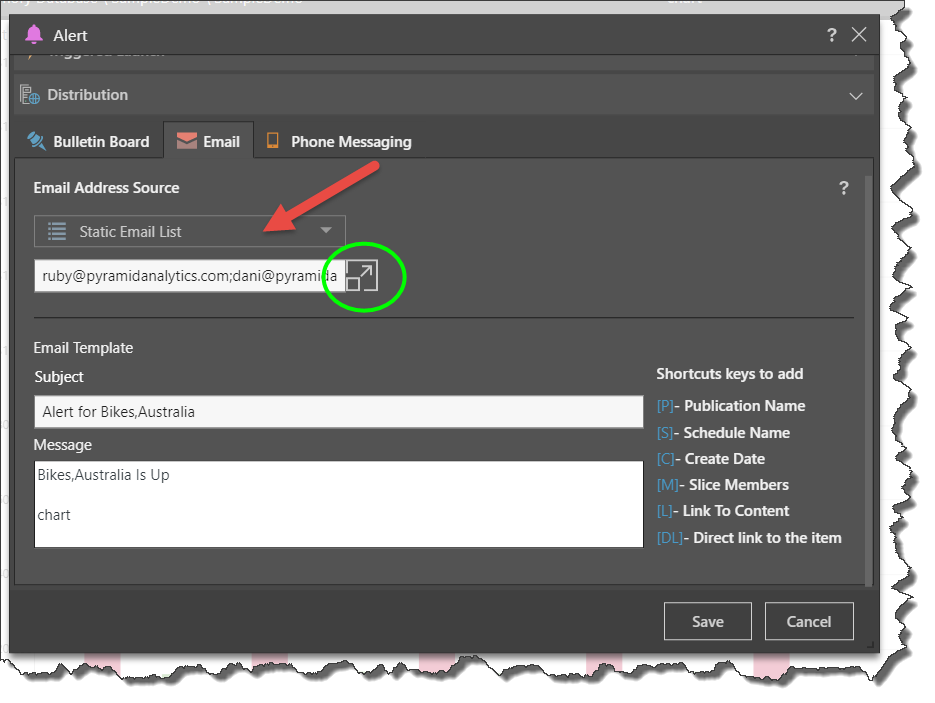Screen dimensions: 935x703
Task: Click the vertical scrollbar of Email panel
Action: click(869, 380)
